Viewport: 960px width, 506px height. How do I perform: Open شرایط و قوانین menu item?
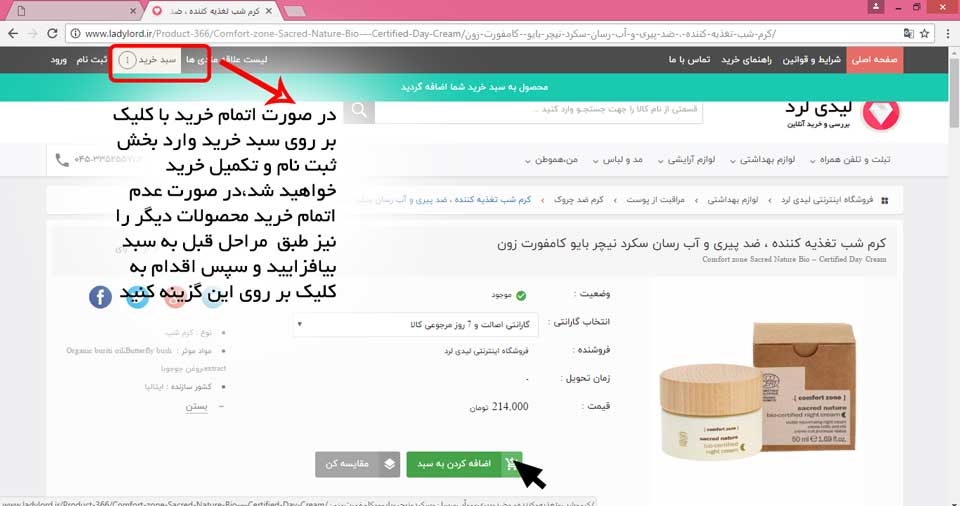pos(811,59)
